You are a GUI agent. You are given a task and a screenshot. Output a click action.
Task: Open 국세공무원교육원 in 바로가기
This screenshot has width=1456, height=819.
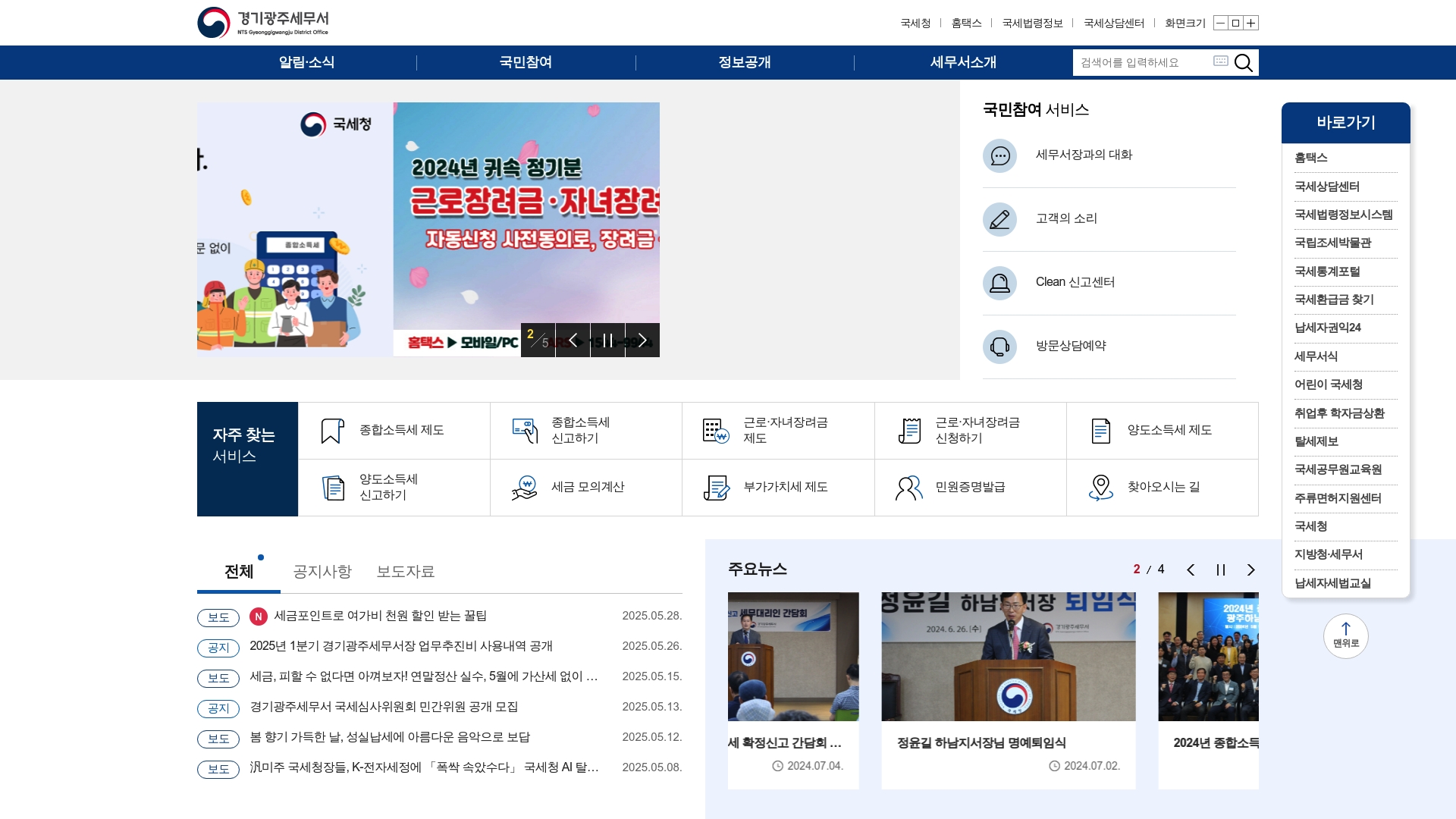click(1338, 470)
